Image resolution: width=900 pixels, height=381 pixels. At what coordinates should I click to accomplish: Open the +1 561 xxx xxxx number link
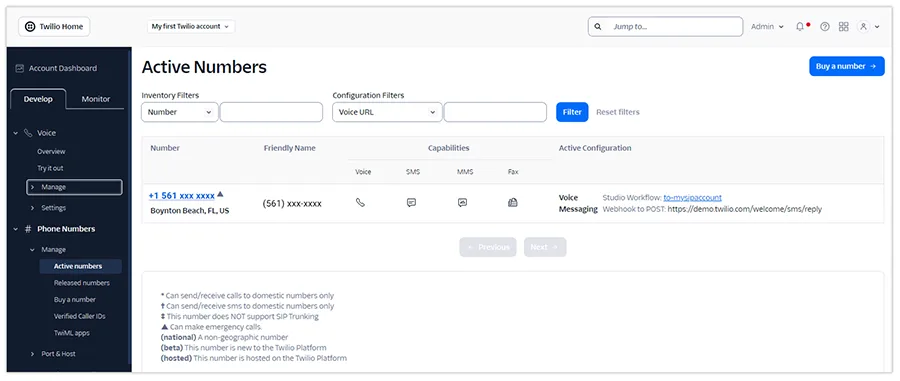(181, 196)
